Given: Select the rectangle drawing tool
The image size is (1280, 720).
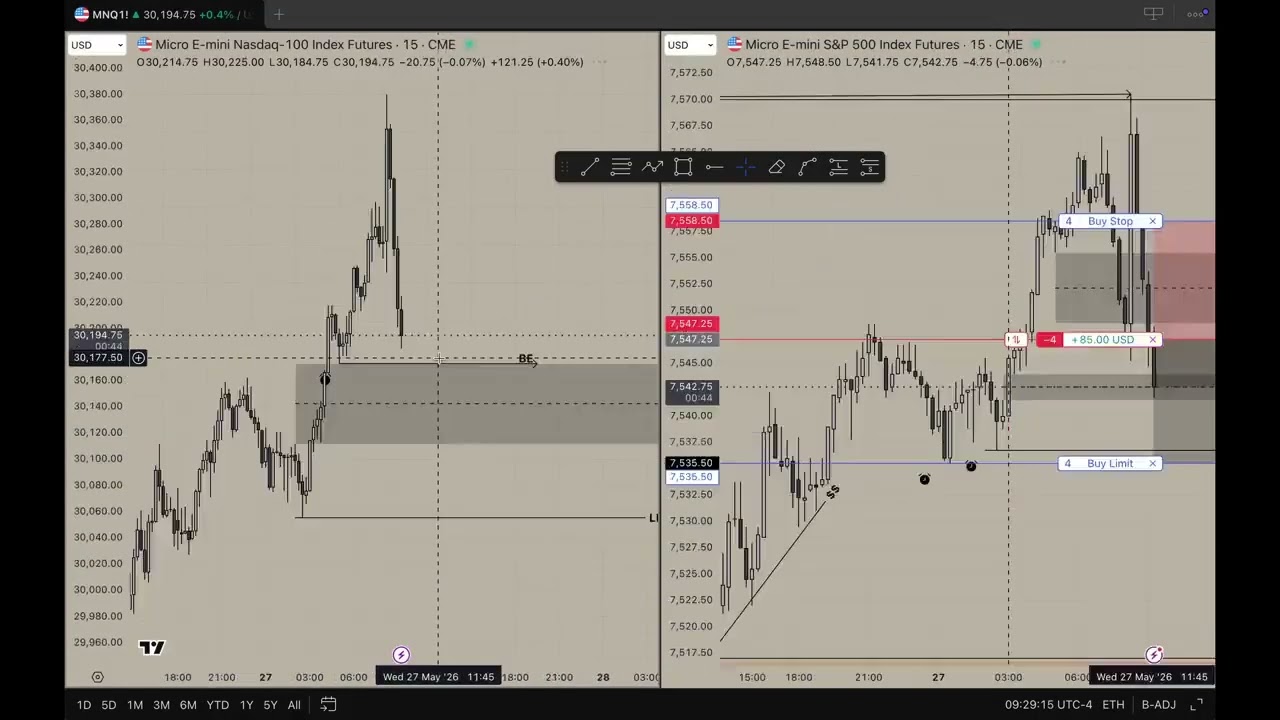Looking at the screenshot, I should [x=683, y=167].
